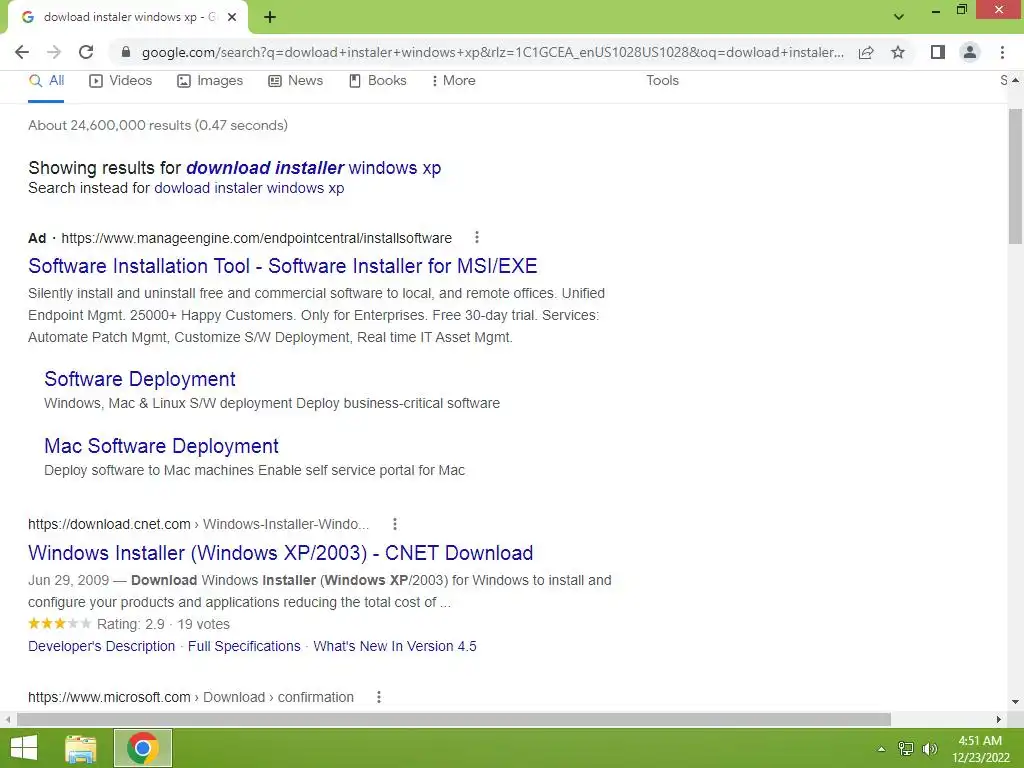Expand the More search categories menu
1024x768 pixels.
click(x=453, y=81)
